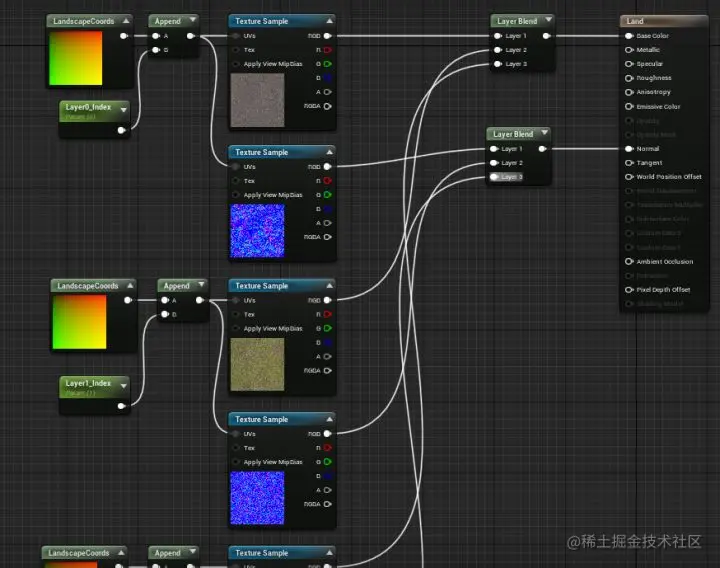Click red R output pin of gray Texture Sample
Image resolution: width=720 pixels, height=568 pixels.
tap(327, 50)
